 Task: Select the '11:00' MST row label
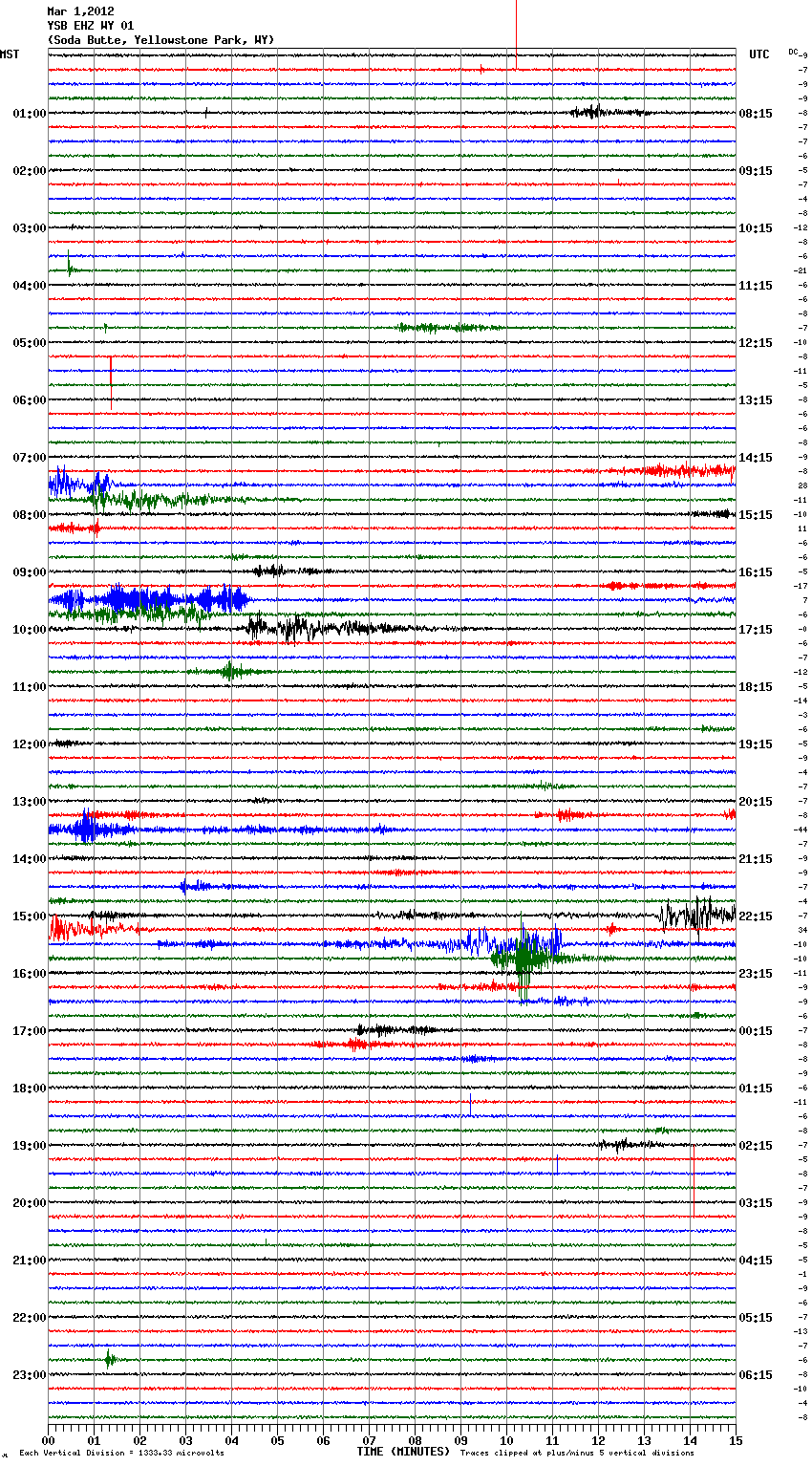(30, 687)
